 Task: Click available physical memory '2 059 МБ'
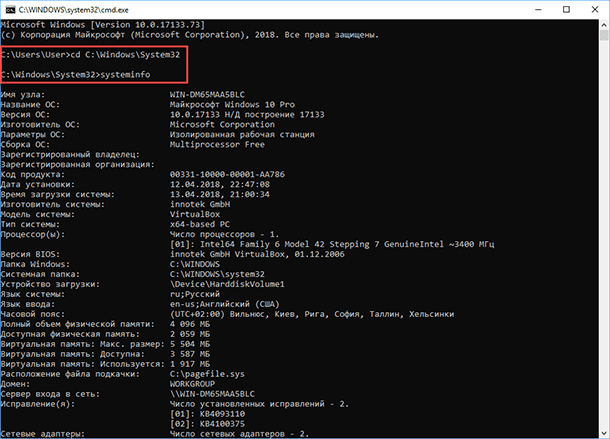190,334
